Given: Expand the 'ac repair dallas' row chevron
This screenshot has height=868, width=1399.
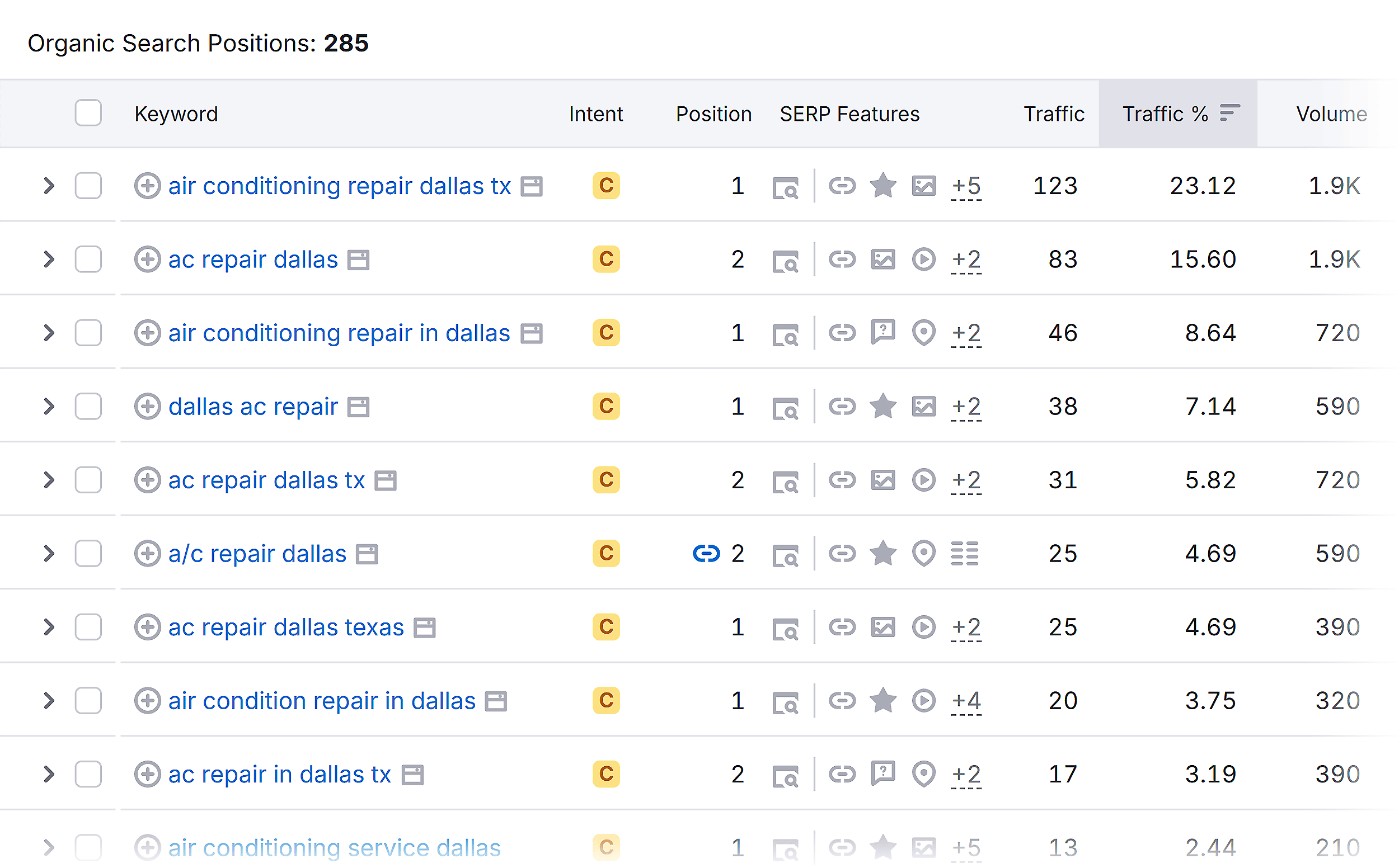Looking at the screenshot, I should point(49,260).
